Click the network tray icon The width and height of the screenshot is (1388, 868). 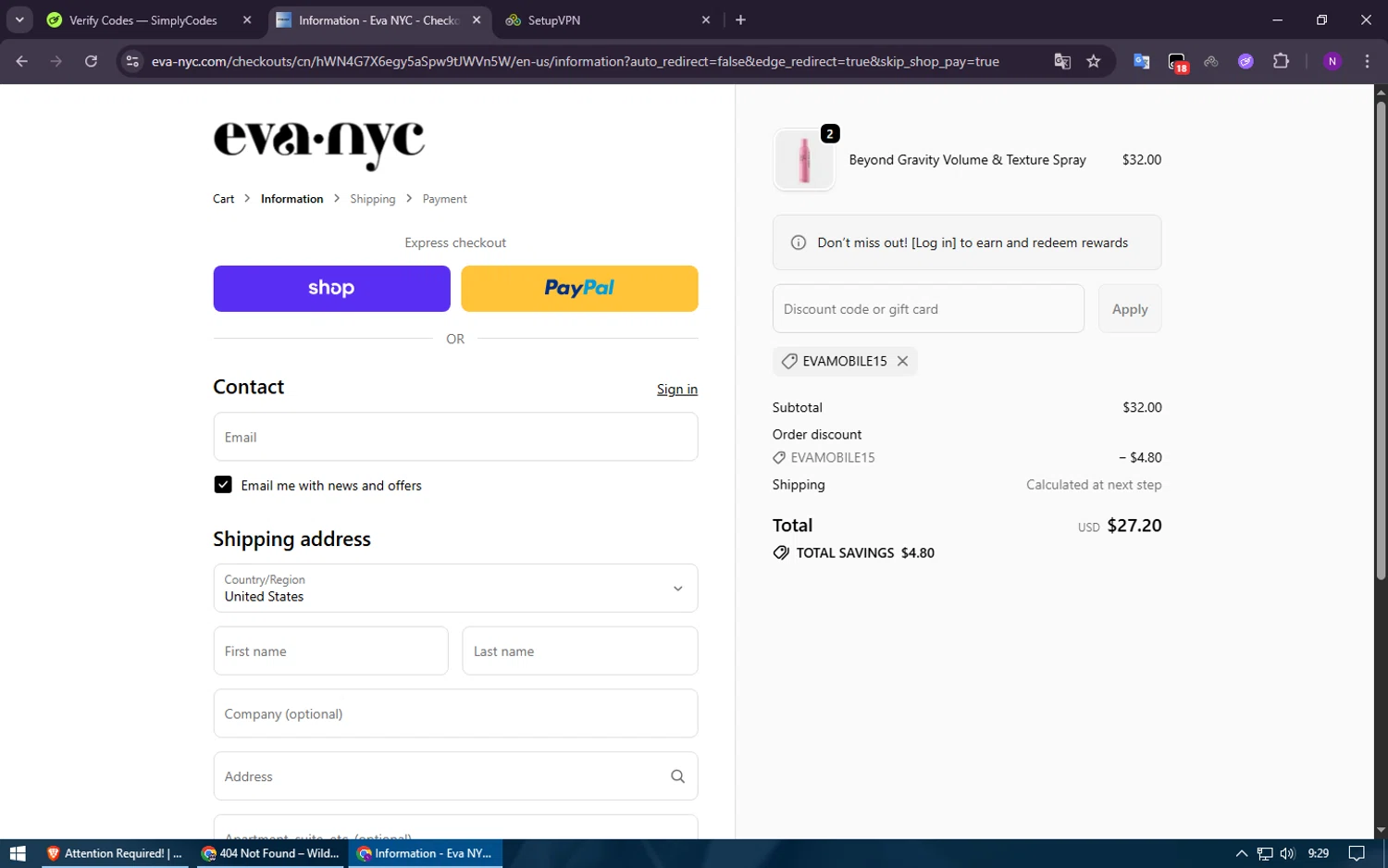(1264, 853)
